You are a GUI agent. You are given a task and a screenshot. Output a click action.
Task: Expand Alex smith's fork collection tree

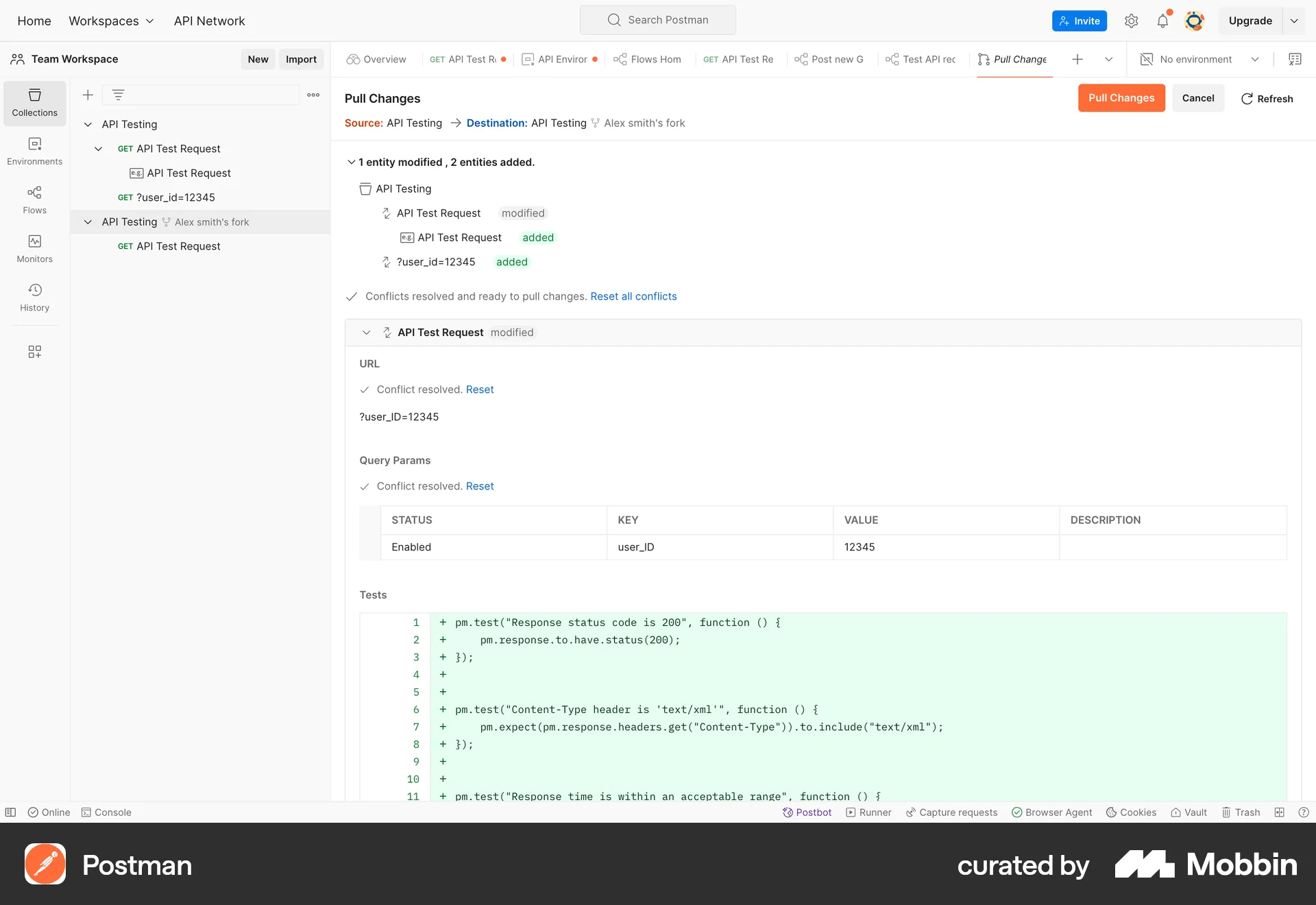[88, 221]
